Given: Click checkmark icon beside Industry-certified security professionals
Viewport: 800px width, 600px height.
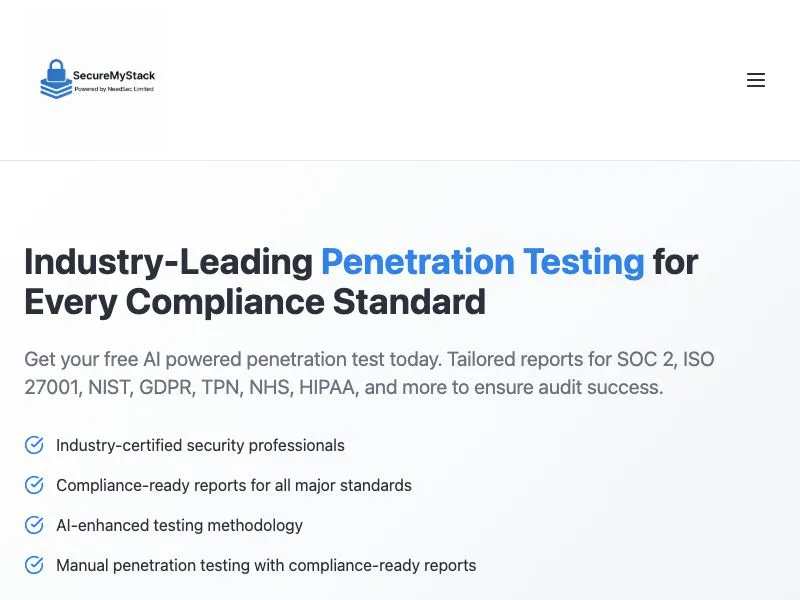Looking at the screenshot, I should tap(34, 445).
